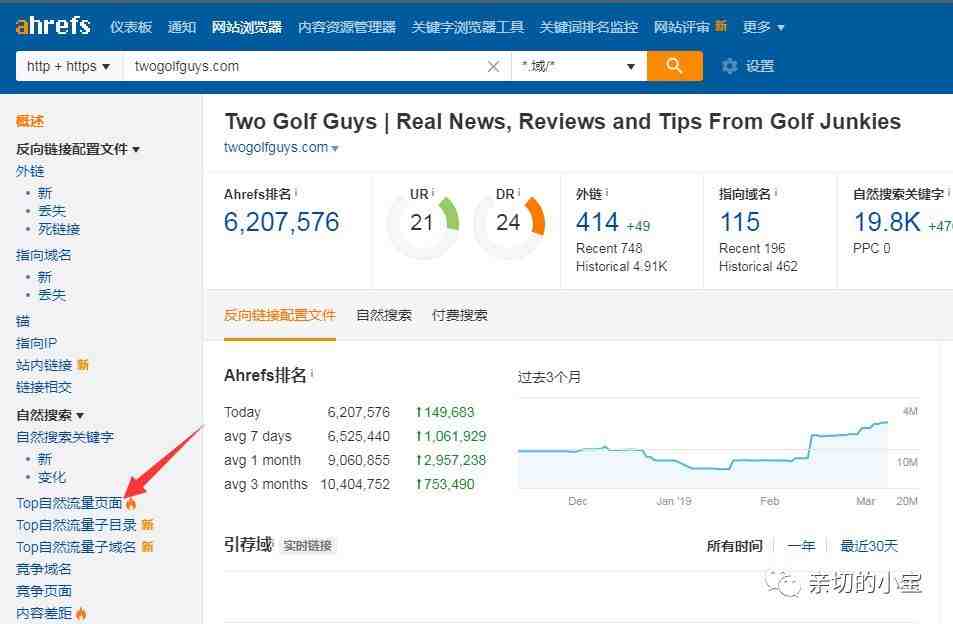Clear the twogolfguys.com URL with X
Image resolution: width=953 pixels, height=624 pixels.
(494, 66)
